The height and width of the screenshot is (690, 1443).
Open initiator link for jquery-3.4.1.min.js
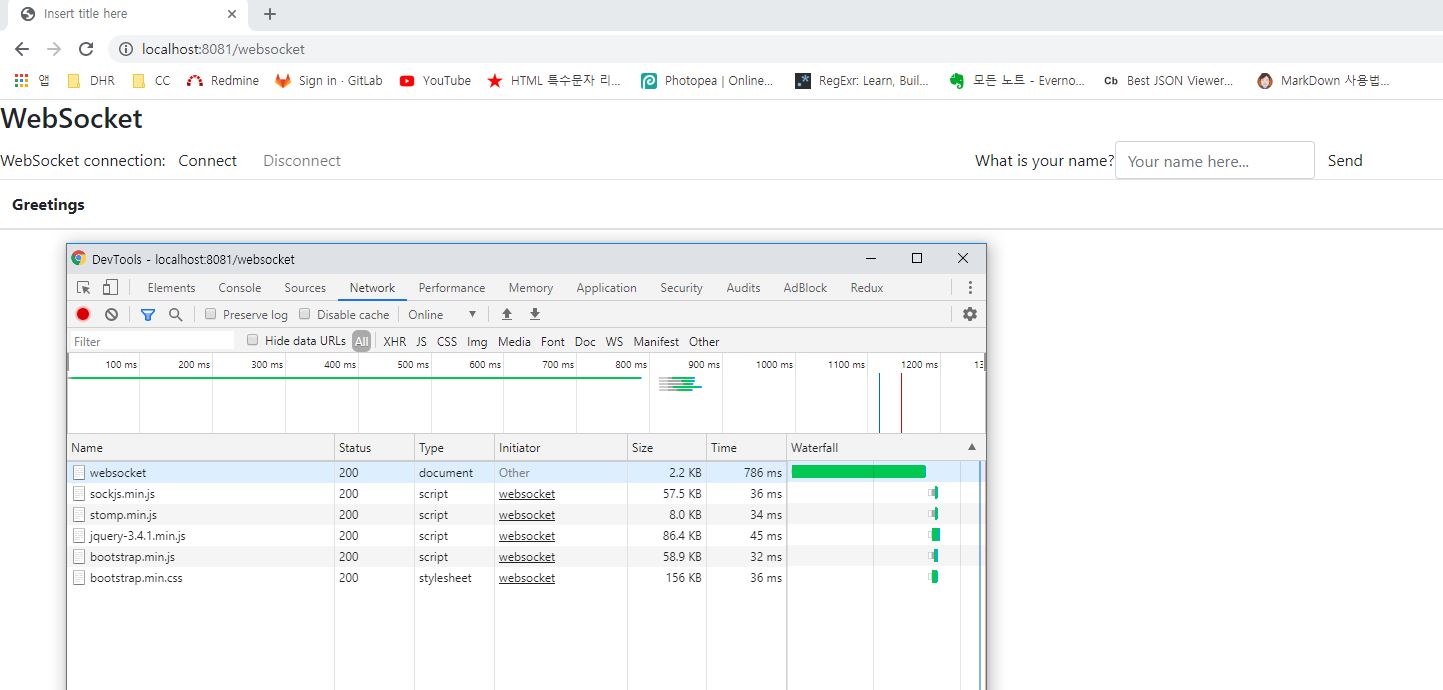(x=527, y=536)
